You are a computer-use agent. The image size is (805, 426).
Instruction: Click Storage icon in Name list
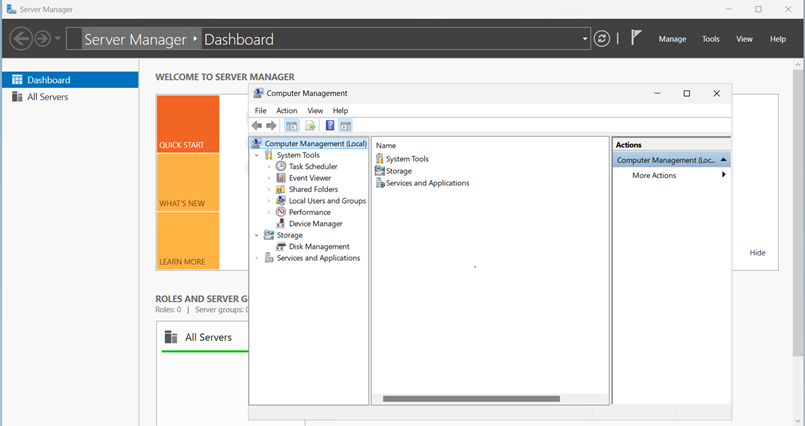coord(379,170)
